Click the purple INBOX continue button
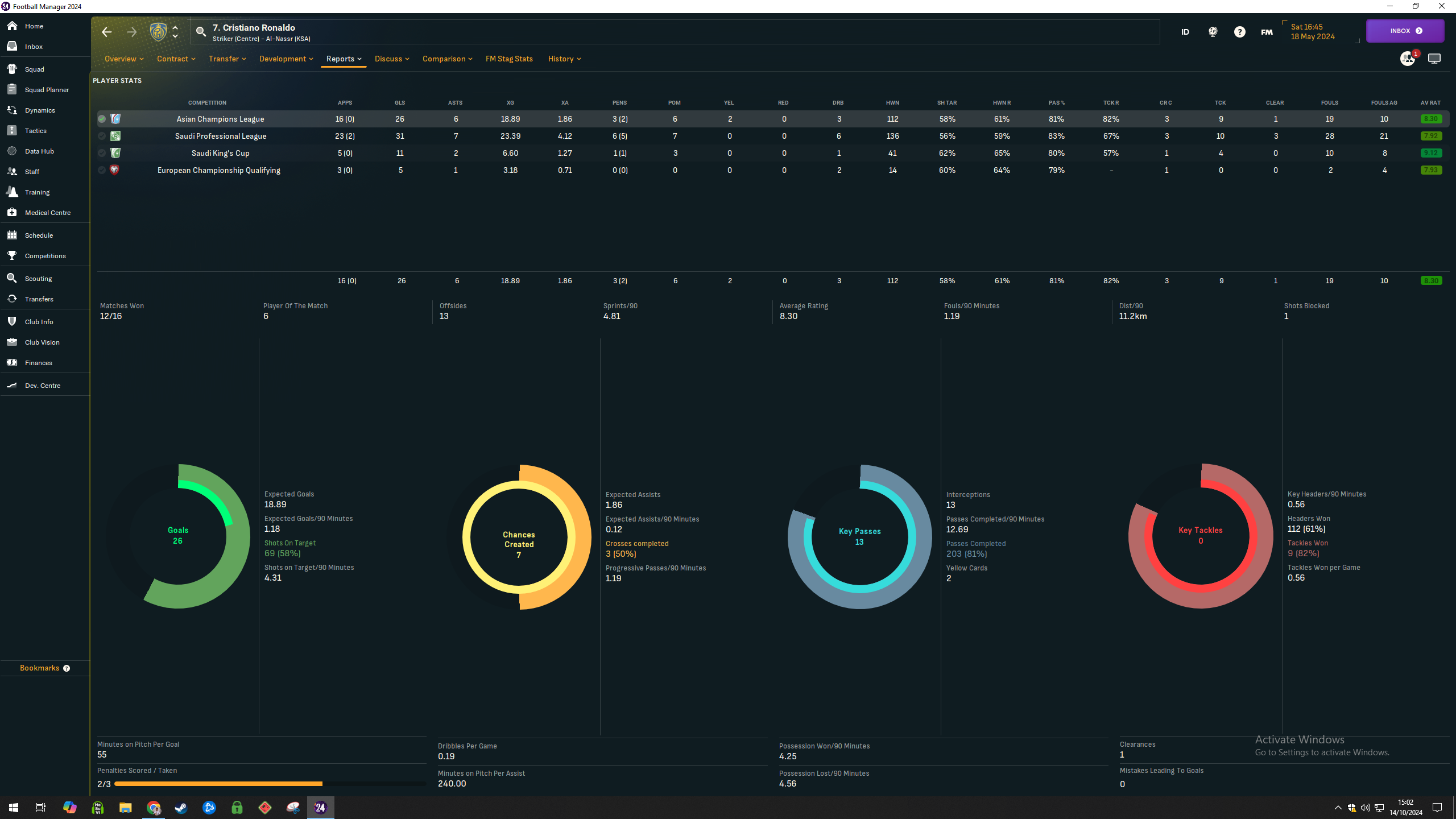Screen dimensions: 1456x819 click(1405, 31)
